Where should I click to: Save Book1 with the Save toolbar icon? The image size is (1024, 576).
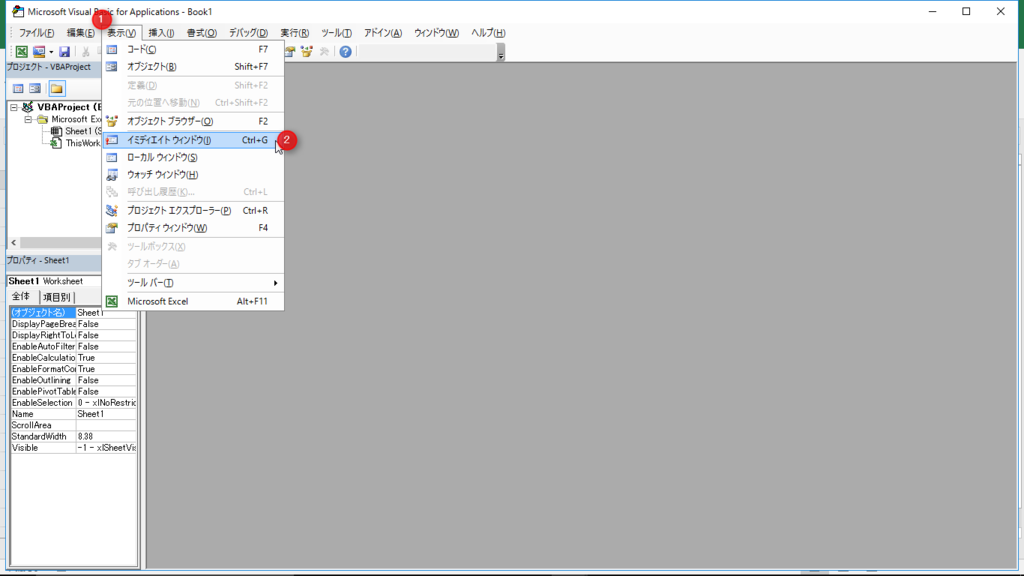tap(64, 51)
